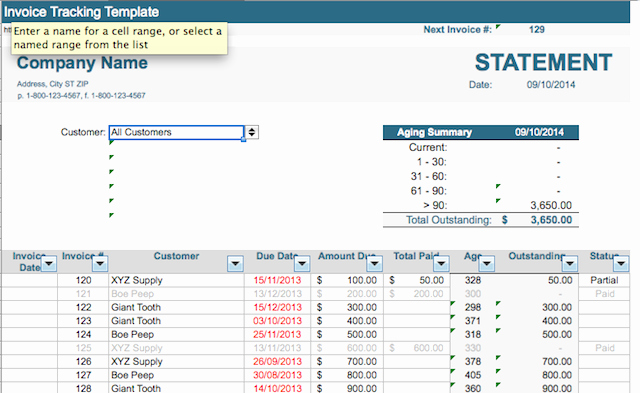The width and height of the screenshot is (640, 393).
Task: Open the Outstanding column filter dropdown
Action: coord(570,264)
